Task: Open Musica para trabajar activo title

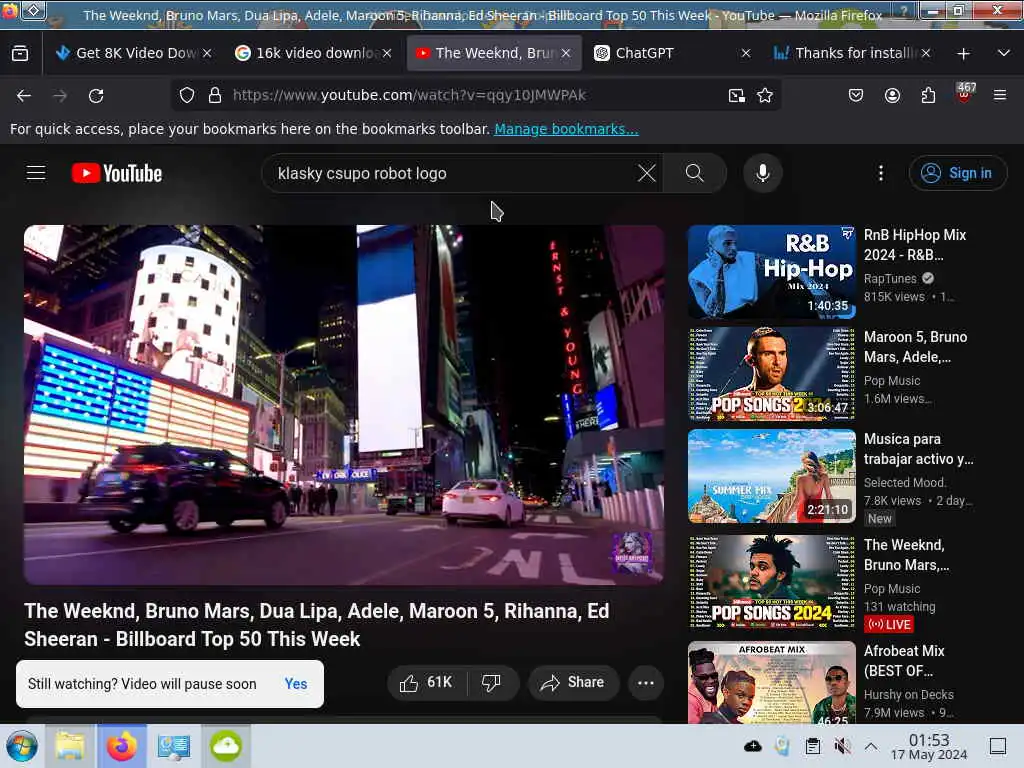Action: pyautogui.click(x=918, y=449)
